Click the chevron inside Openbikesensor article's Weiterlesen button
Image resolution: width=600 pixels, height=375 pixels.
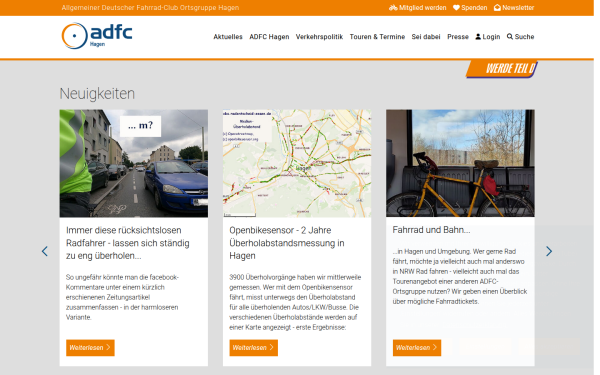pos(272,347)
